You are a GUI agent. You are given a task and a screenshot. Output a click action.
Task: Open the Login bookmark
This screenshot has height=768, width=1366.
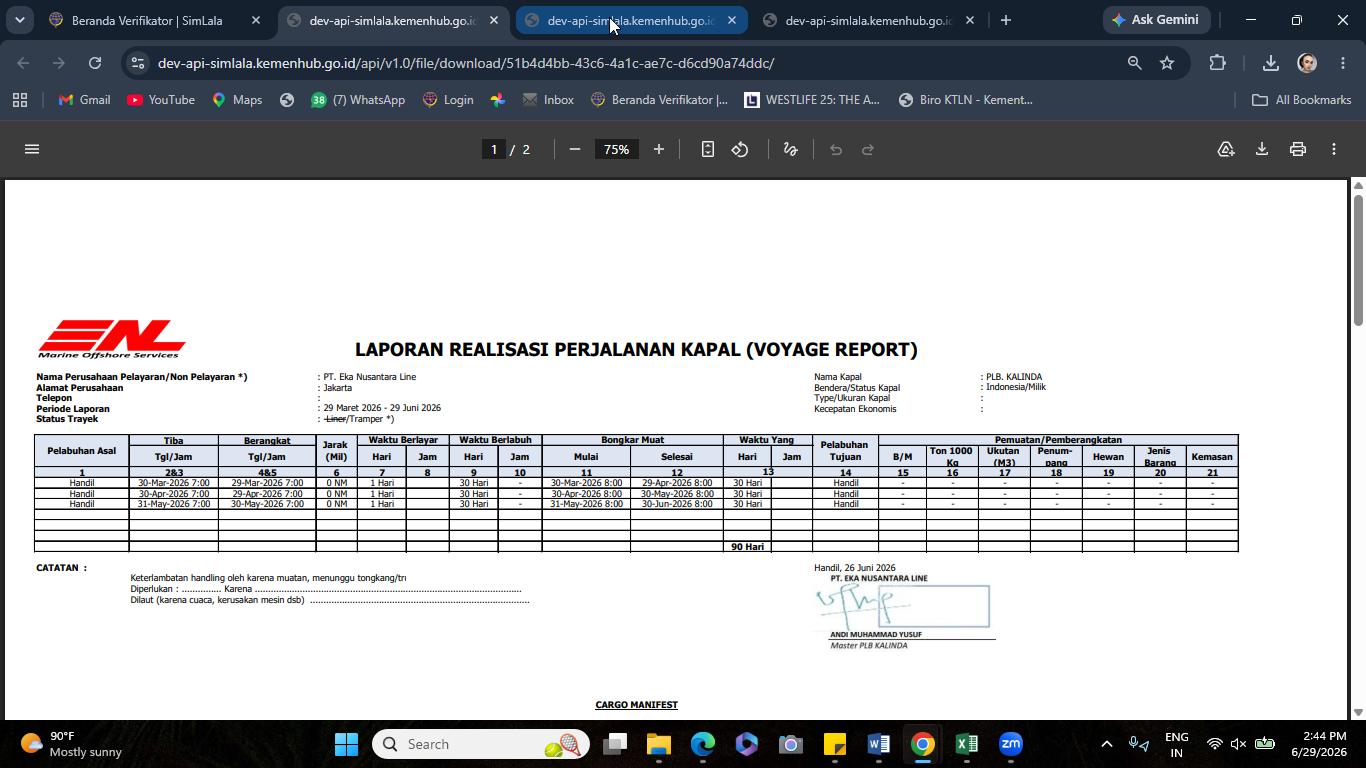point(448,100)
